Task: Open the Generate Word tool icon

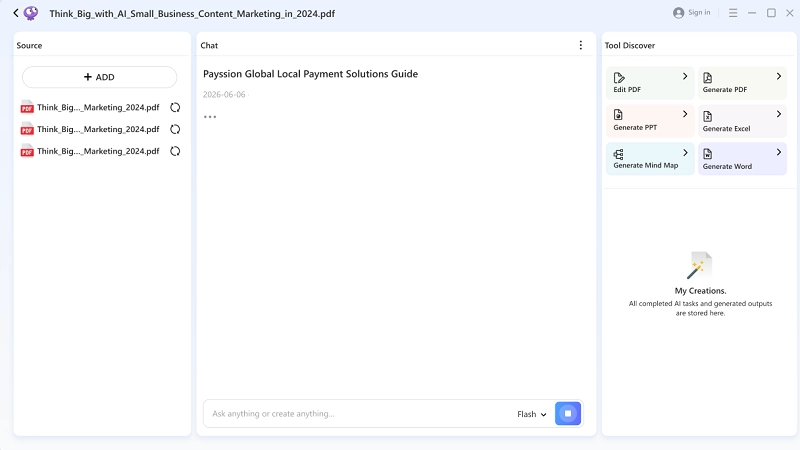Action: pos(708,154)
